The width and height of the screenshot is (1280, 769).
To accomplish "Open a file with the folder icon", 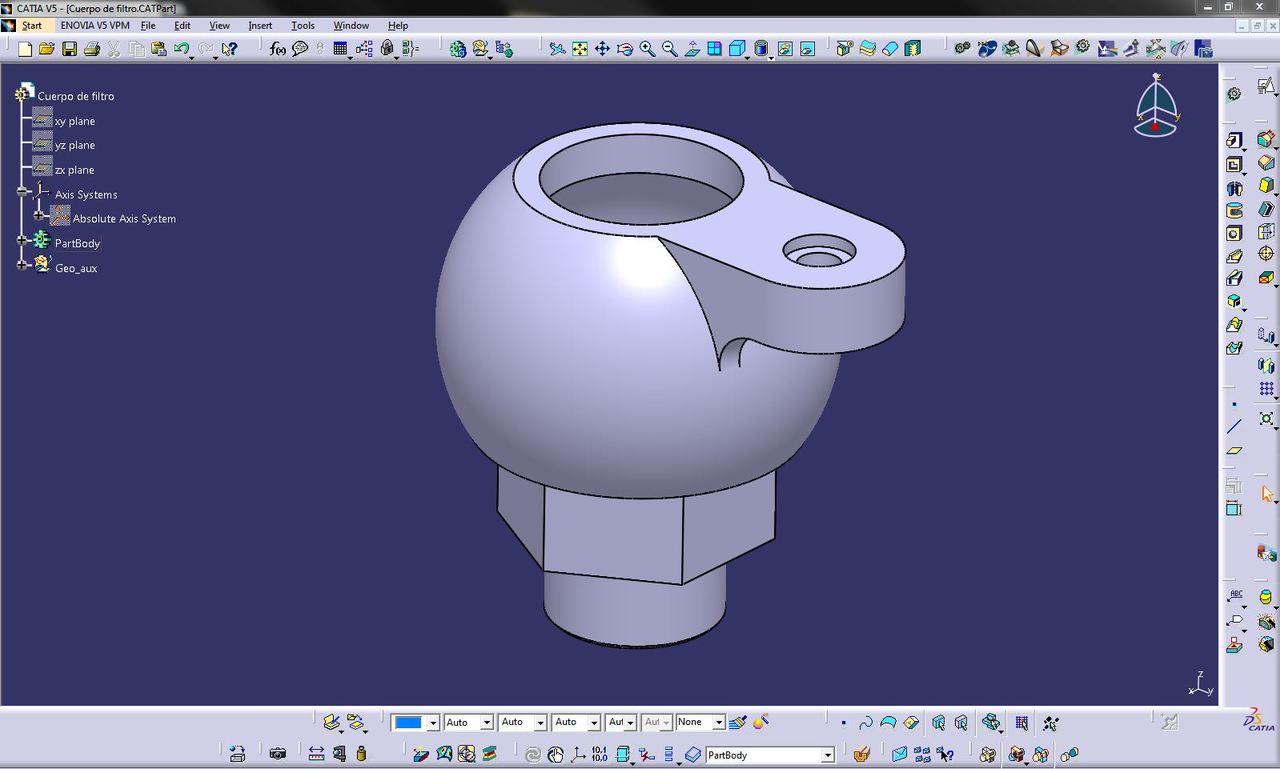I will (x=47, y=48).
